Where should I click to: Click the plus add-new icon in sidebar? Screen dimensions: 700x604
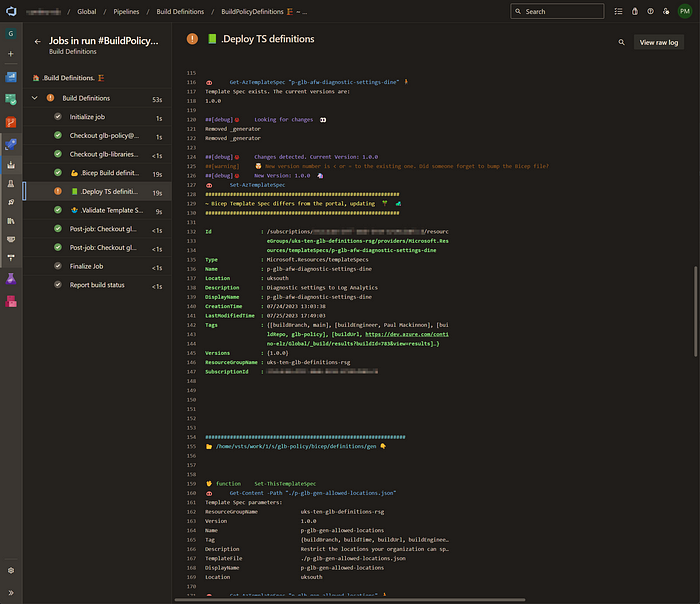pyautogui.click(x=11, y=54)
